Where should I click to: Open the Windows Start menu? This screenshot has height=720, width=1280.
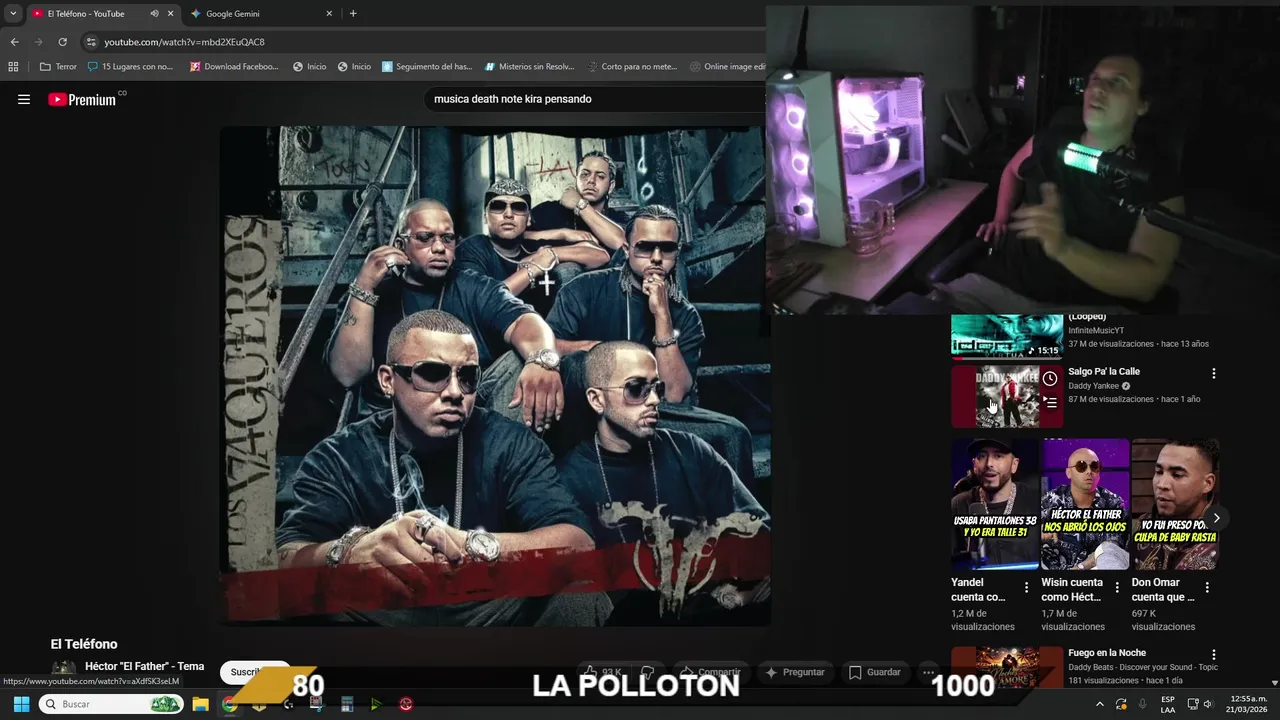pyautogui.click(x=21, y=704)
